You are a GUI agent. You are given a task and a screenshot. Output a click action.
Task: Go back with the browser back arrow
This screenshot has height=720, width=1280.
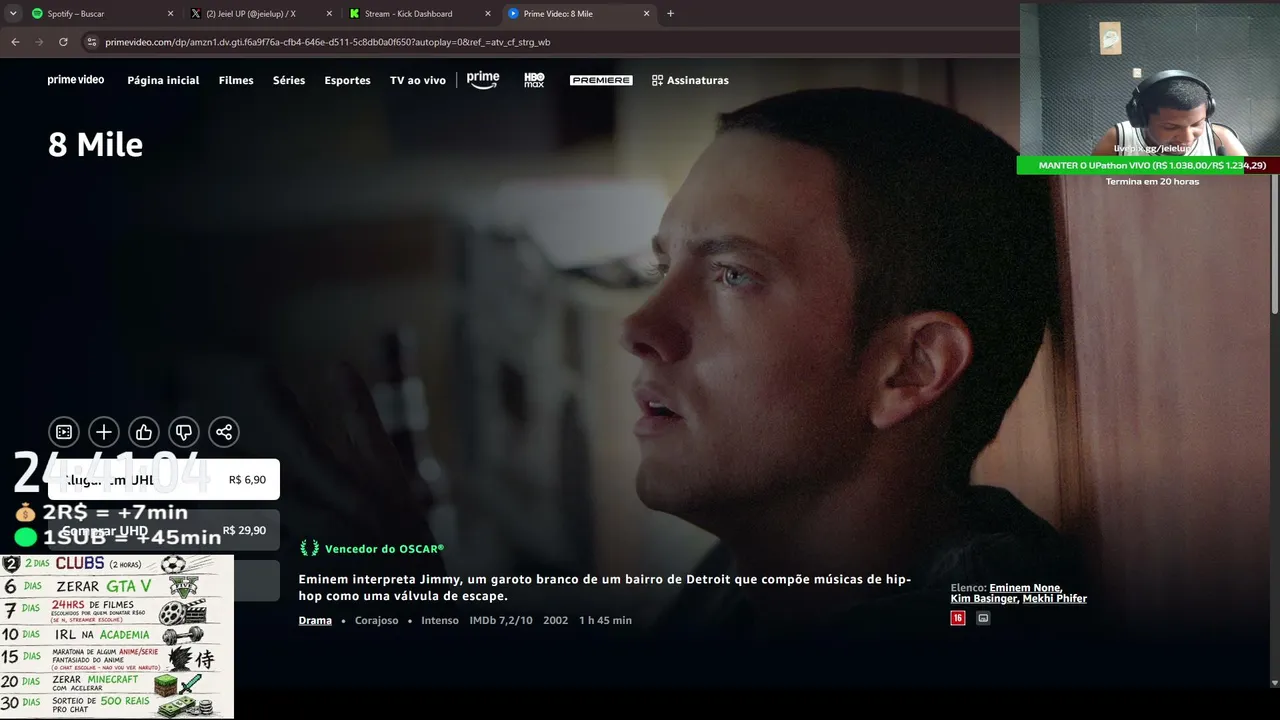15,42
